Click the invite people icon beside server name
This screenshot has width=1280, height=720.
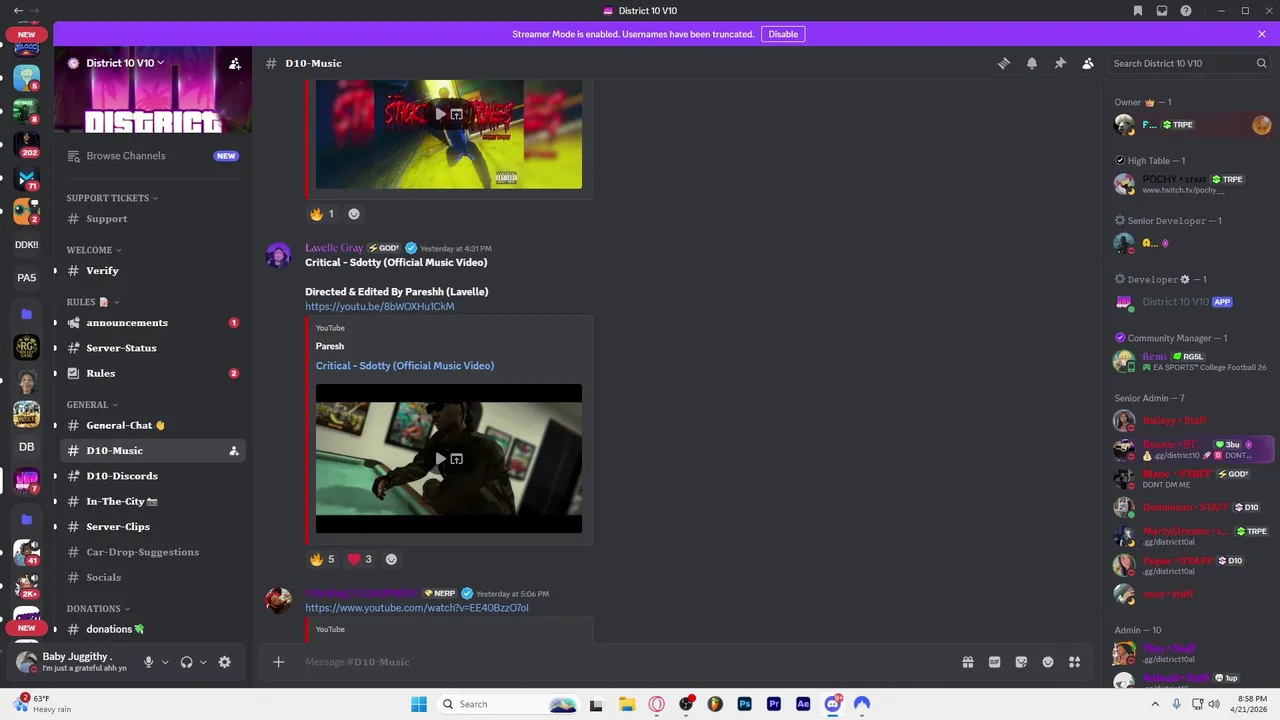point(235,63)
